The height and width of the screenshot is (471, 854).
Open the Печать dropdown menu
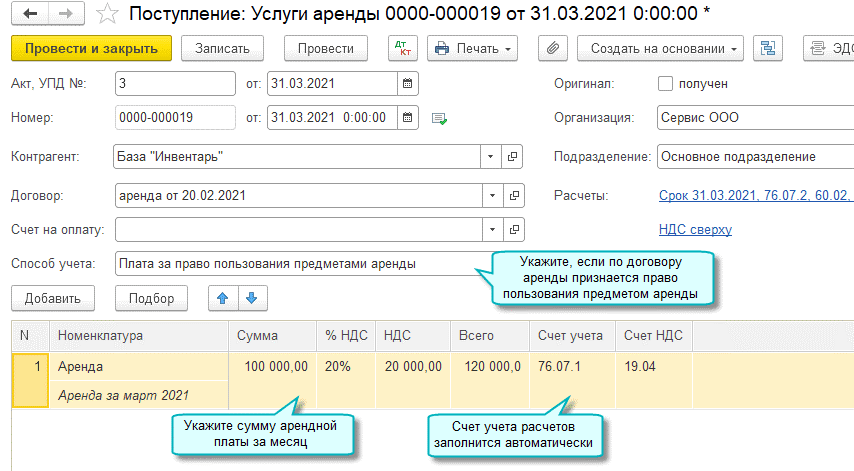coord(472,48)
